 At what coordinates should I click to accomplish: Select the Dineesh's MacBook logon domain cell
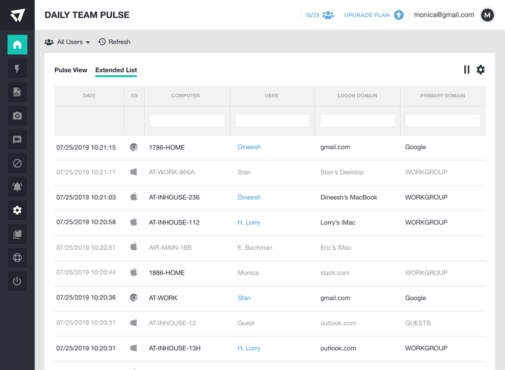pos(349,197)
